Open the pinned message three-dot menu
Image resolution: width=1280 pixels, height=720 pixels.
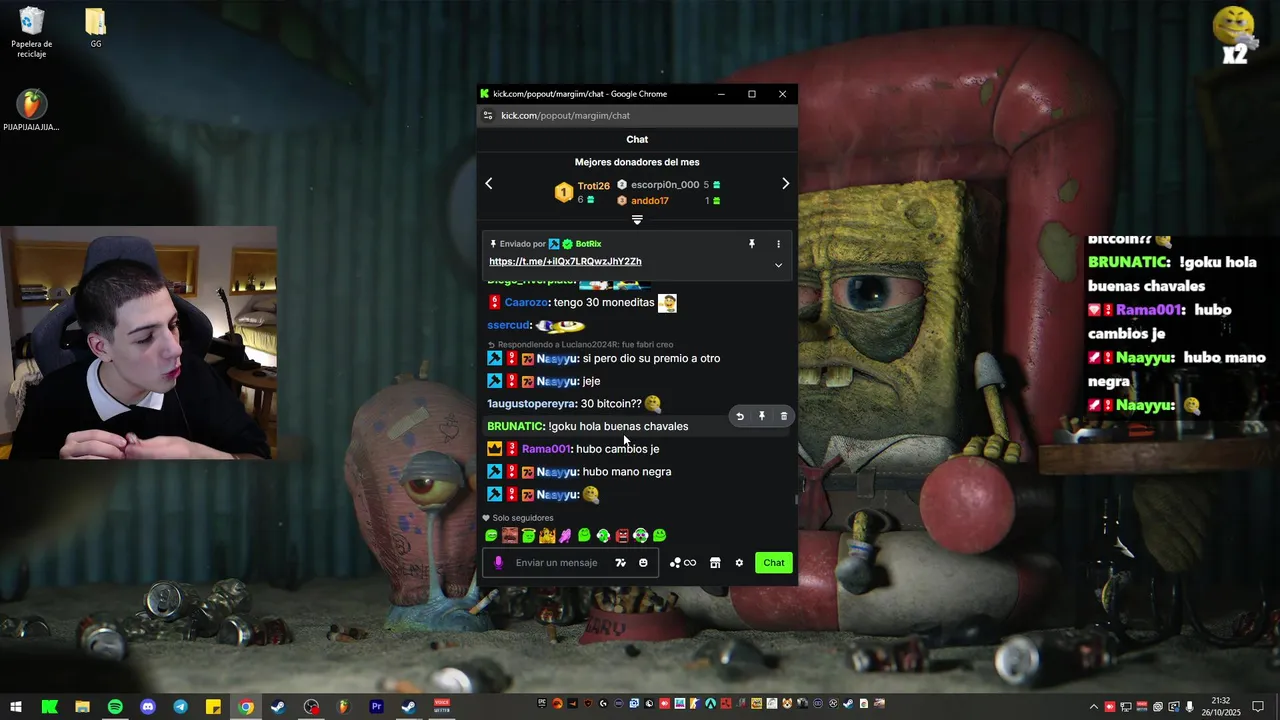(x=778, y=244)
